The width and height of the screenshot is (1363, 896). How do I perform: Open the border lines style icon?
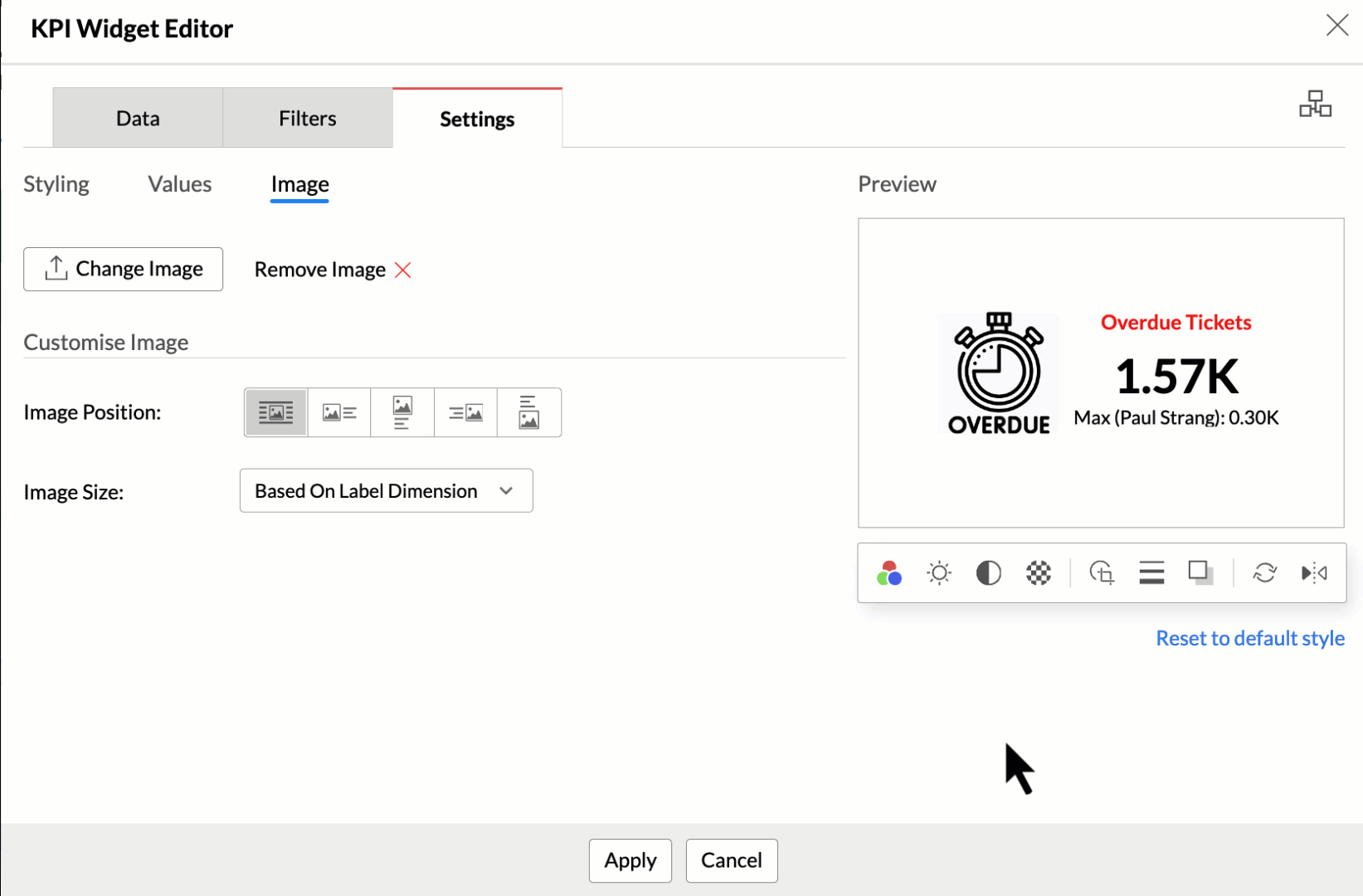pyautogui.click(x=1151, y=572)
